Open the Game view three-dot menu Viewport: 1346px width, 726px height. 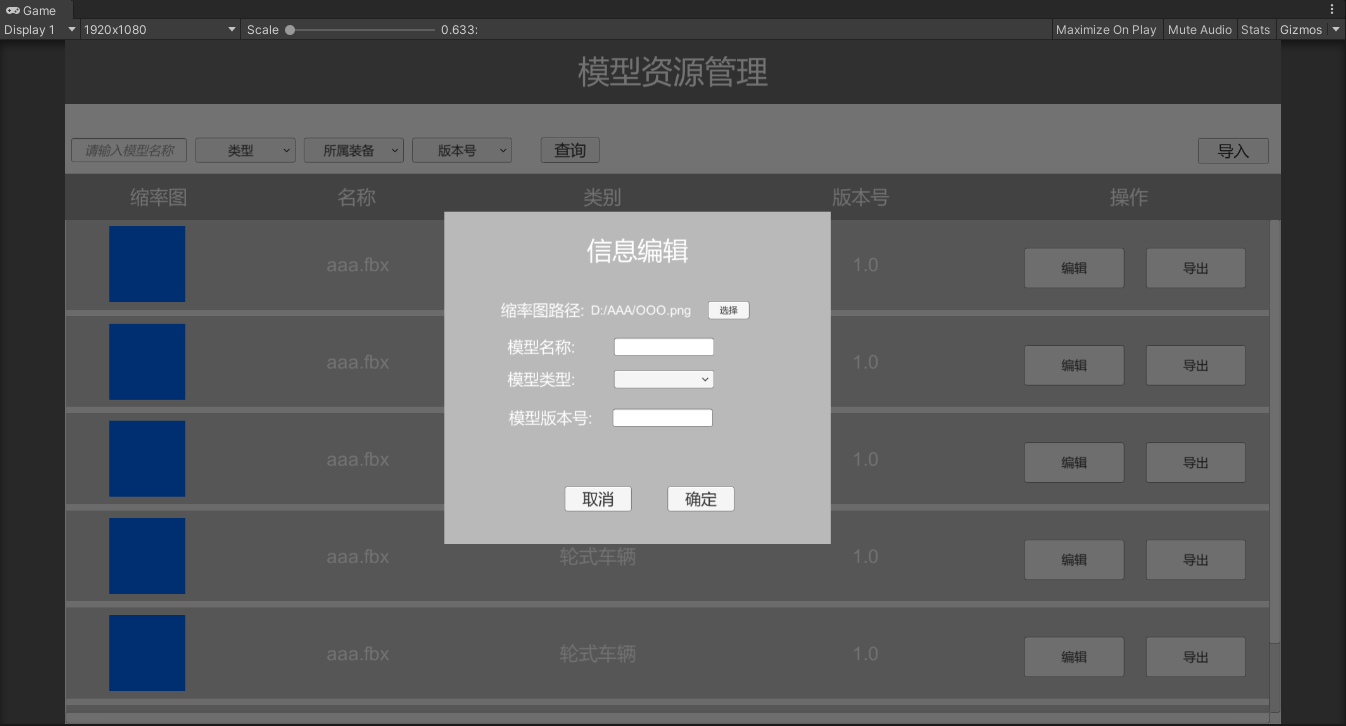pos(1331,9)
